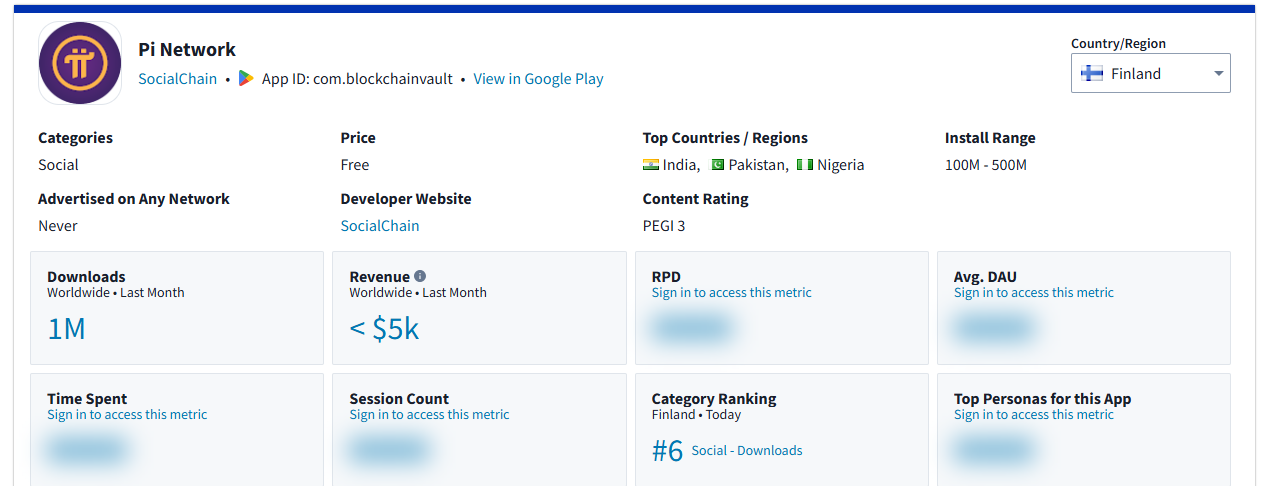Click the Never advertised value
Screen dimensions: 1267x486
(x=58, y=226)
